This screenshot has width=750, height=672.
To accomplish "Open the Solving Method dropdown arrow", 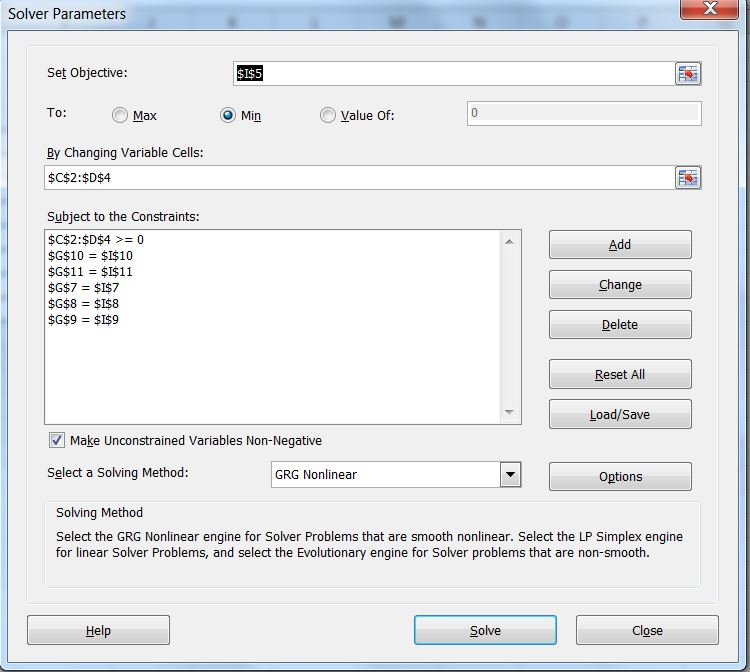I will coord(510,474).
